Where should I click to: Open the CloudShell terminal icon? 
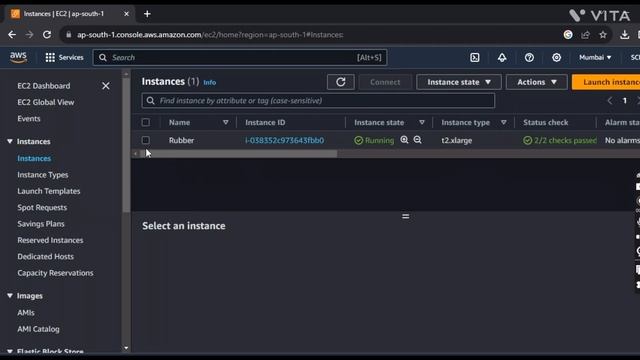pos(475,58)
